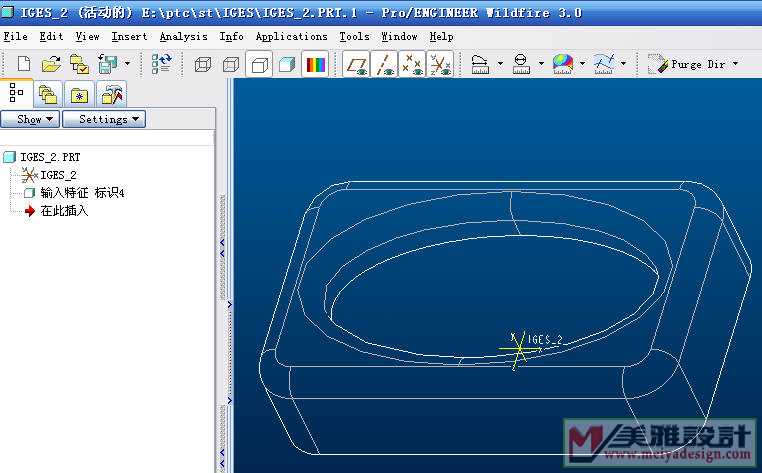The height and width of the screenshot is (473, 762).
Task: Click the Save floppy disk icon
Action: [x=107, y=64]
